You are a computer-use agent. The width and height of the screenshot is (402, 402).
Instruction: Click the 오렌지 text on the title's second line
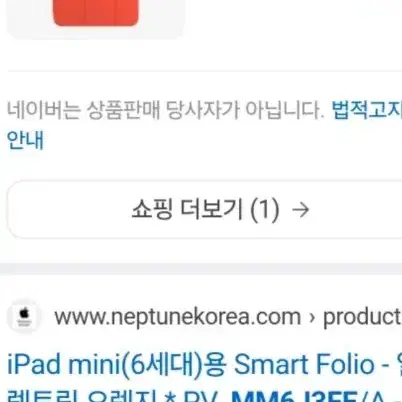[122, 396]
